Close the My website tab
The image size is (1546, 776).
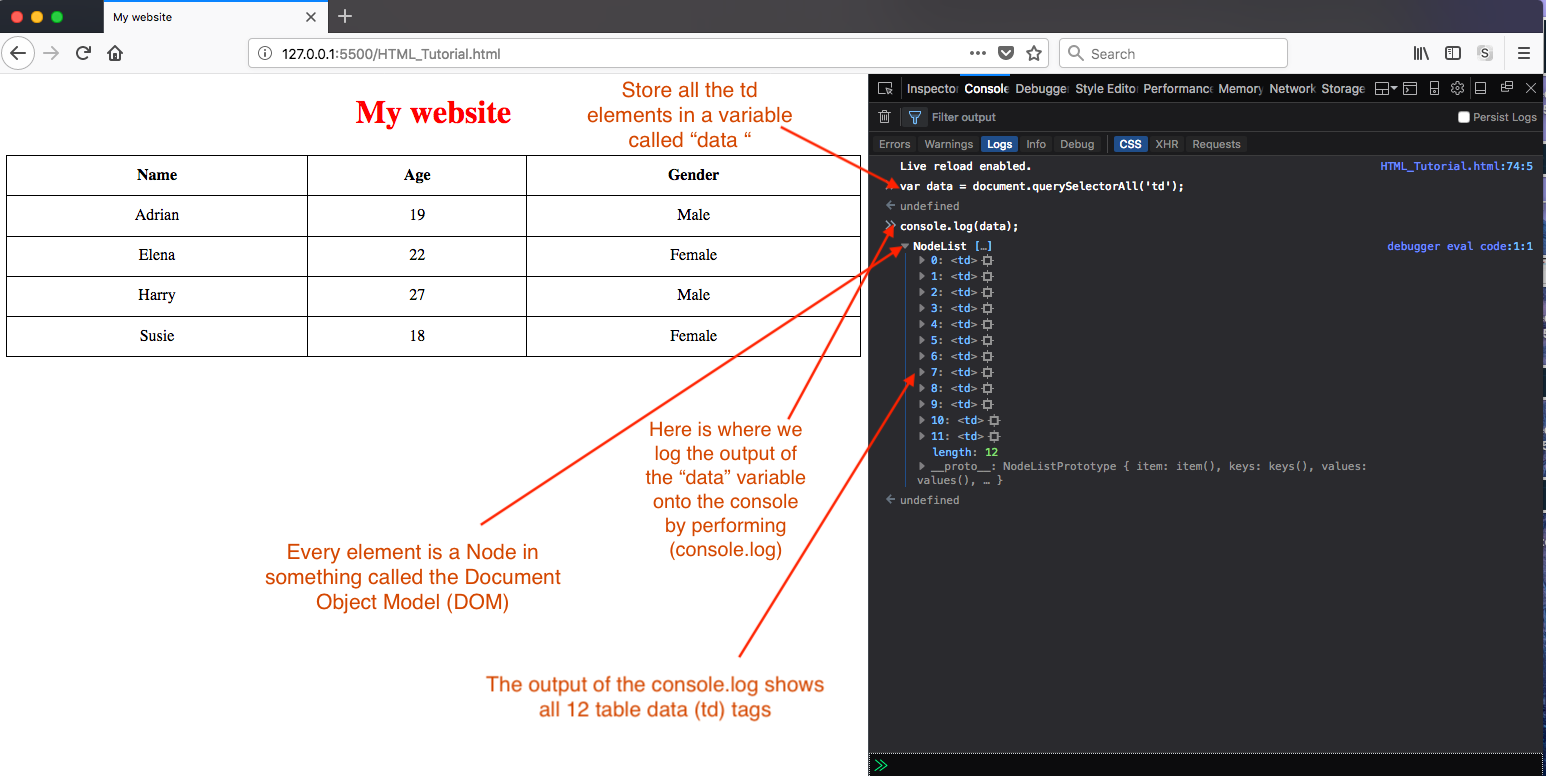click(311, 17)
